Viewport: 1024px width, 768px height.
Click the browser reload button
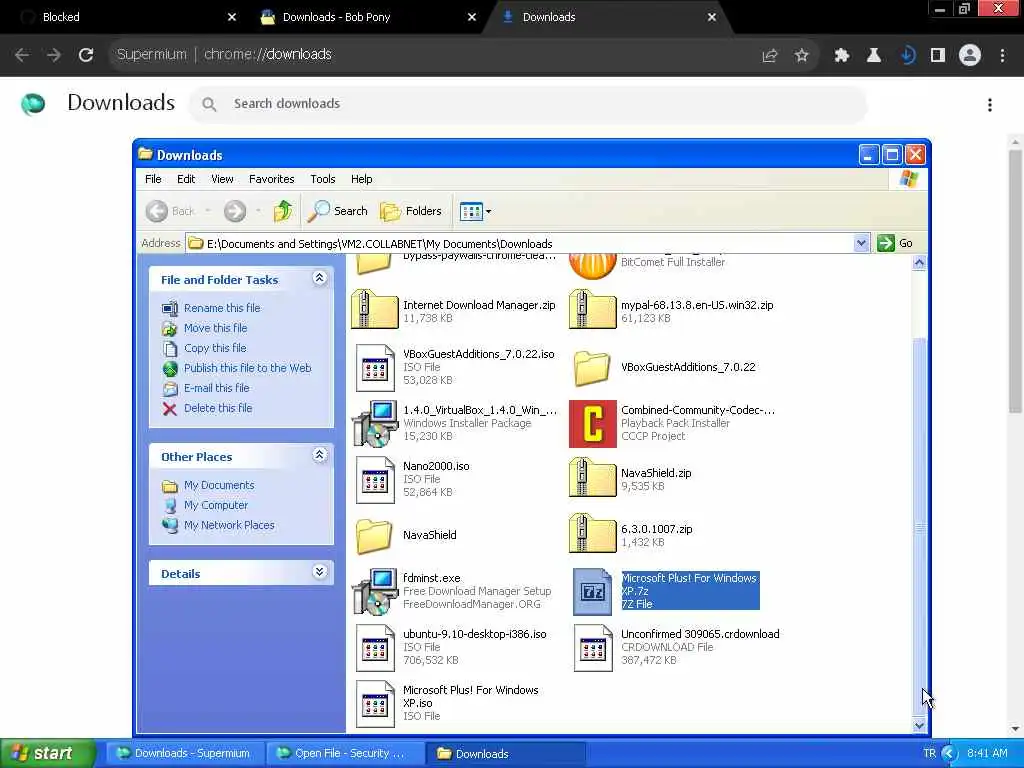coord(86,55)
